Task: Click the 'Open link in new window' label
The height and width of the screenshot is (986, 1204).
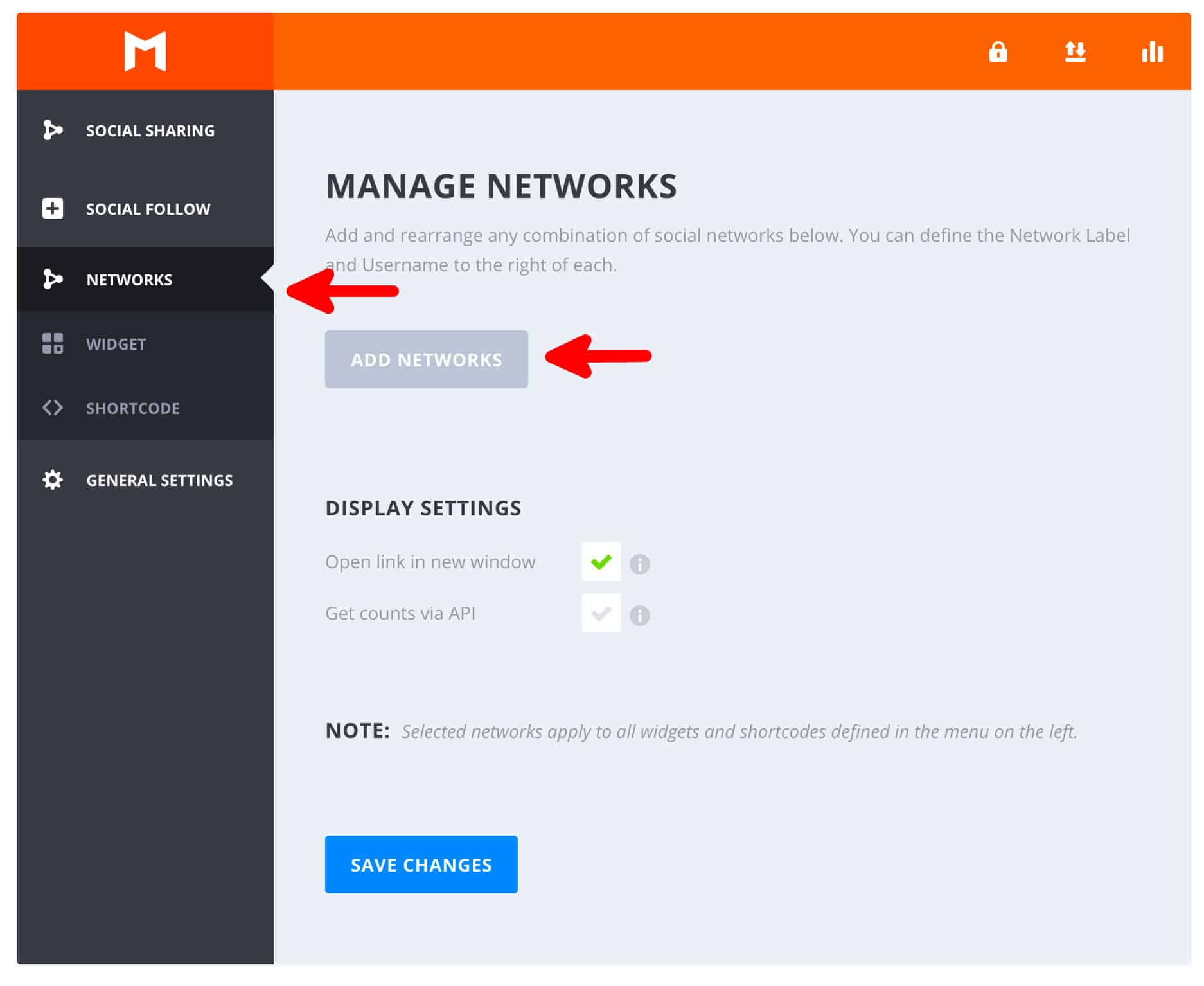Action: pyautogui.click(x=430, y=562)
